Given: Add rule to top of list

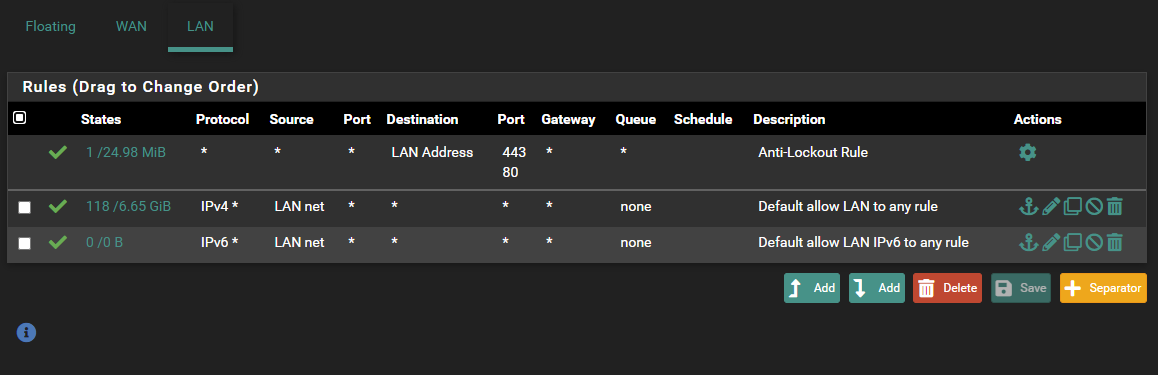Looking at the screenshot, I should tap(812, 288).
